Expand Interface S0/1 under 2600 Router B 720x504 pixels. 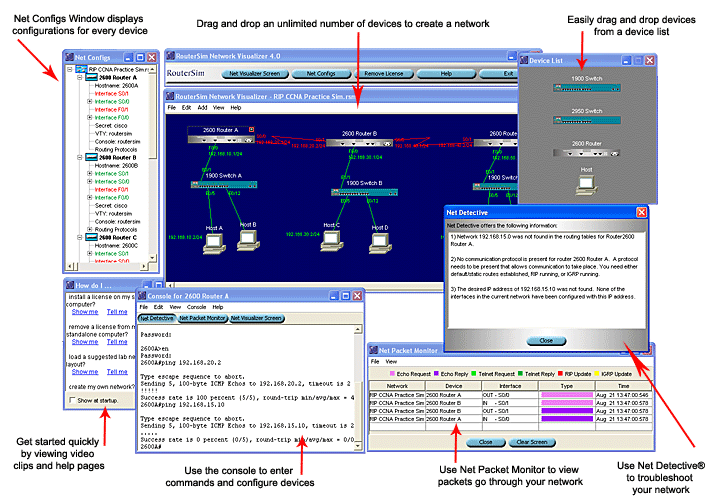click(90, 174)
